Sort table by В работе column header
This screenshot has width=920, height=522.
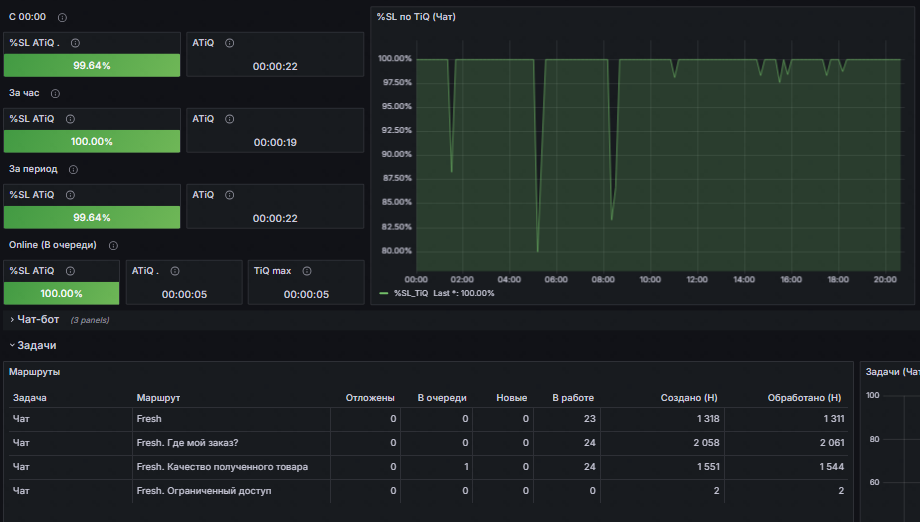(x=573, y=398)
